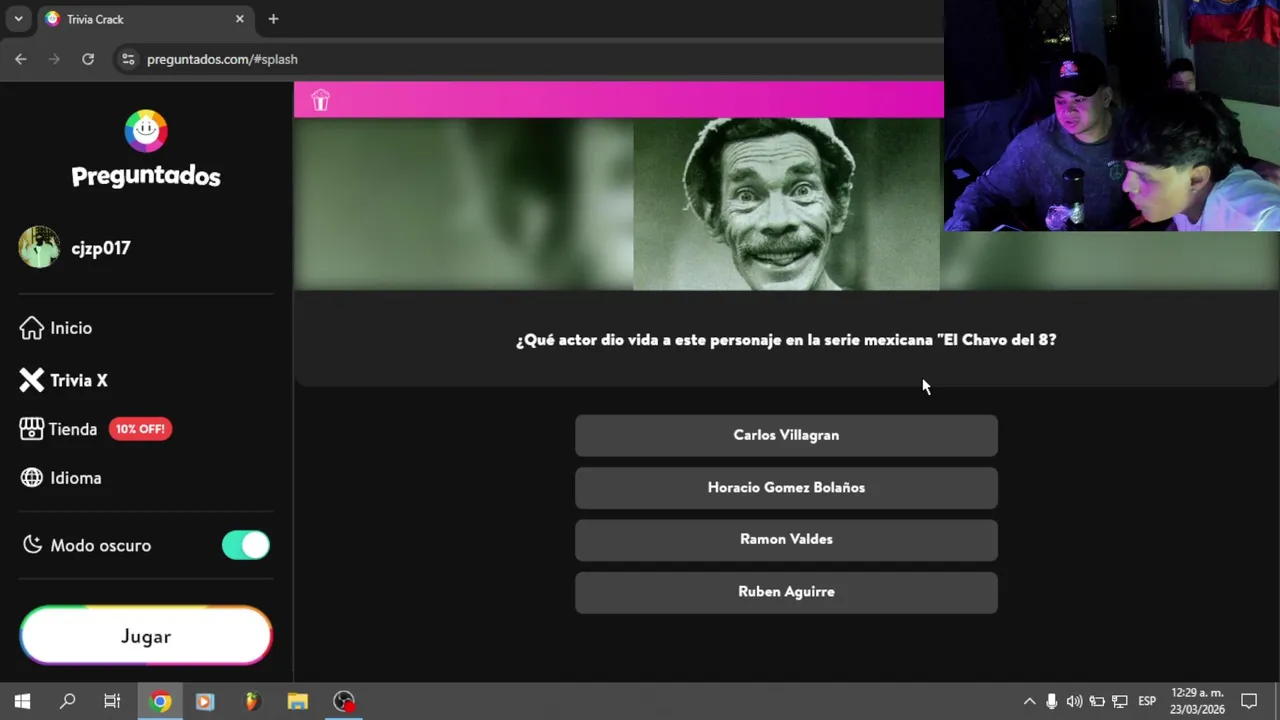Click the Tienda shop stall icon
Image resolution: width=1280 pixels, height=720 pixels.
[32, 429]
